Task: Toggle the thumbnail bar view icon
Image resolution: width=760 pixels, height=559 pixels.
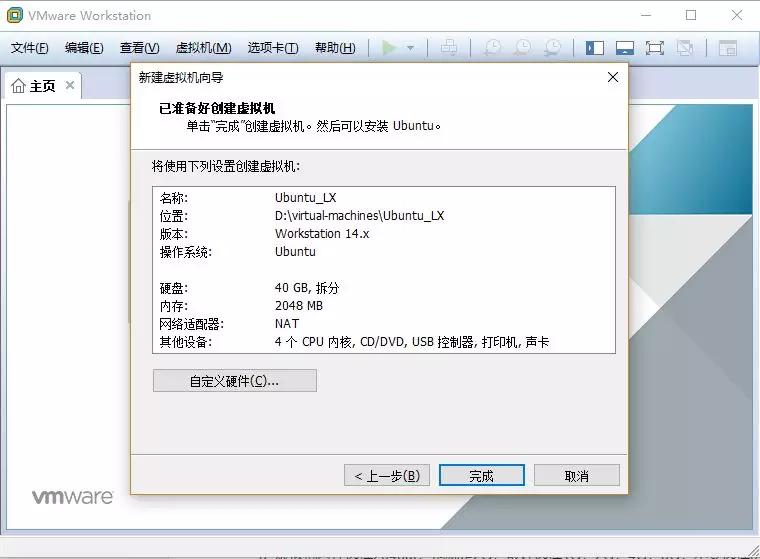Action: pos(625,48)
